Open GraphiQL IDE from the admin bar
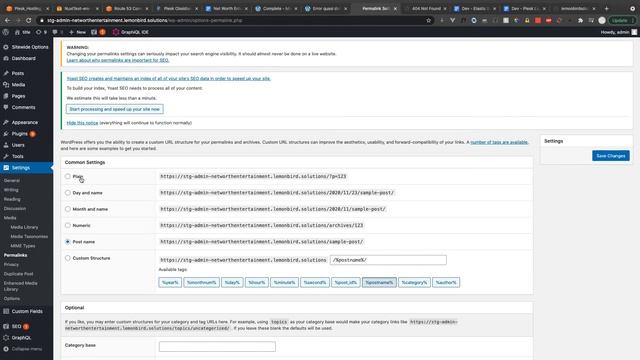Screen dimensions: 640x360 click(x=131, y=32)
